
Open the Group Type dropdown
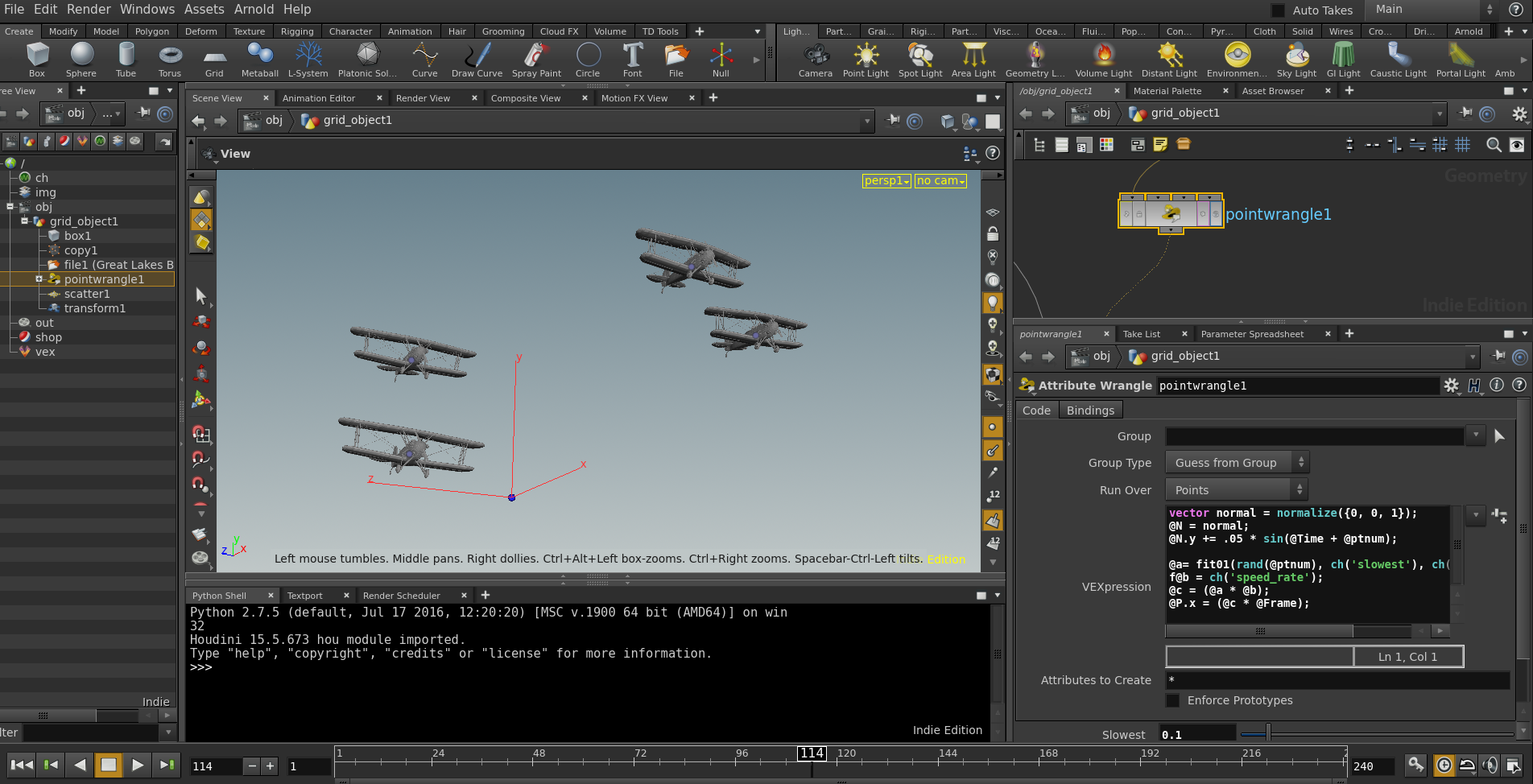click(1238, 462)
